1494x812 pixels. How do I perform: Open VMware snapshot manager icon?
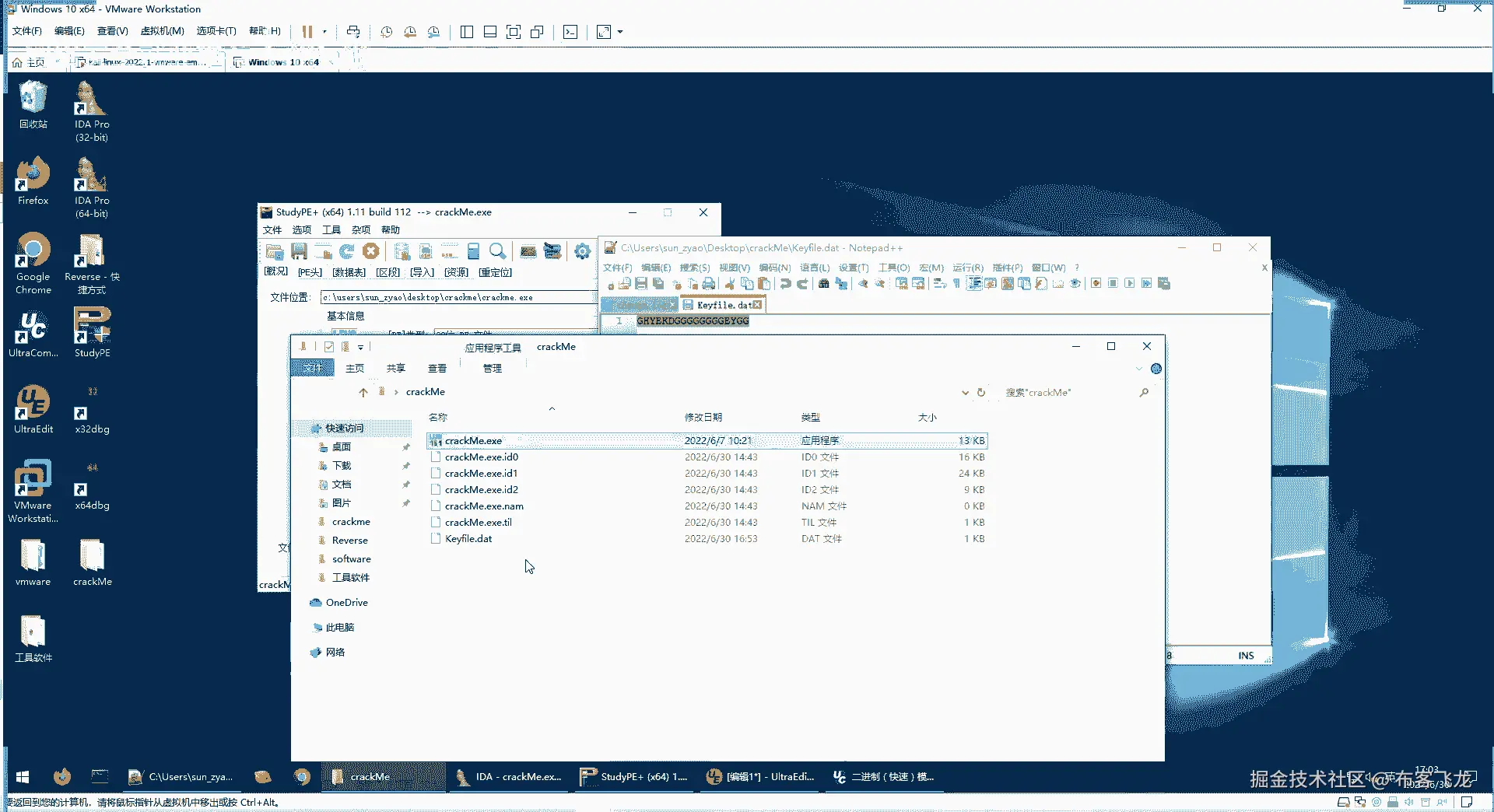[x=433, y=32]
